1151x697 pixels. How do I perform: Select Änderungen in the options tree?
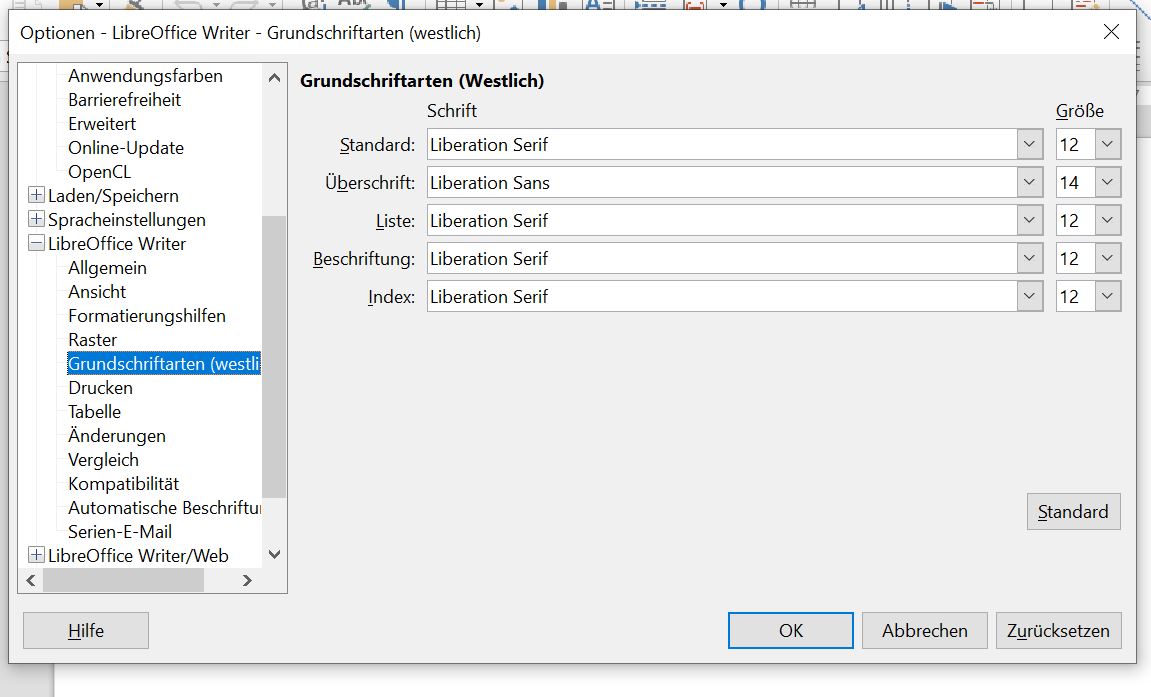[x=117, y=436]
